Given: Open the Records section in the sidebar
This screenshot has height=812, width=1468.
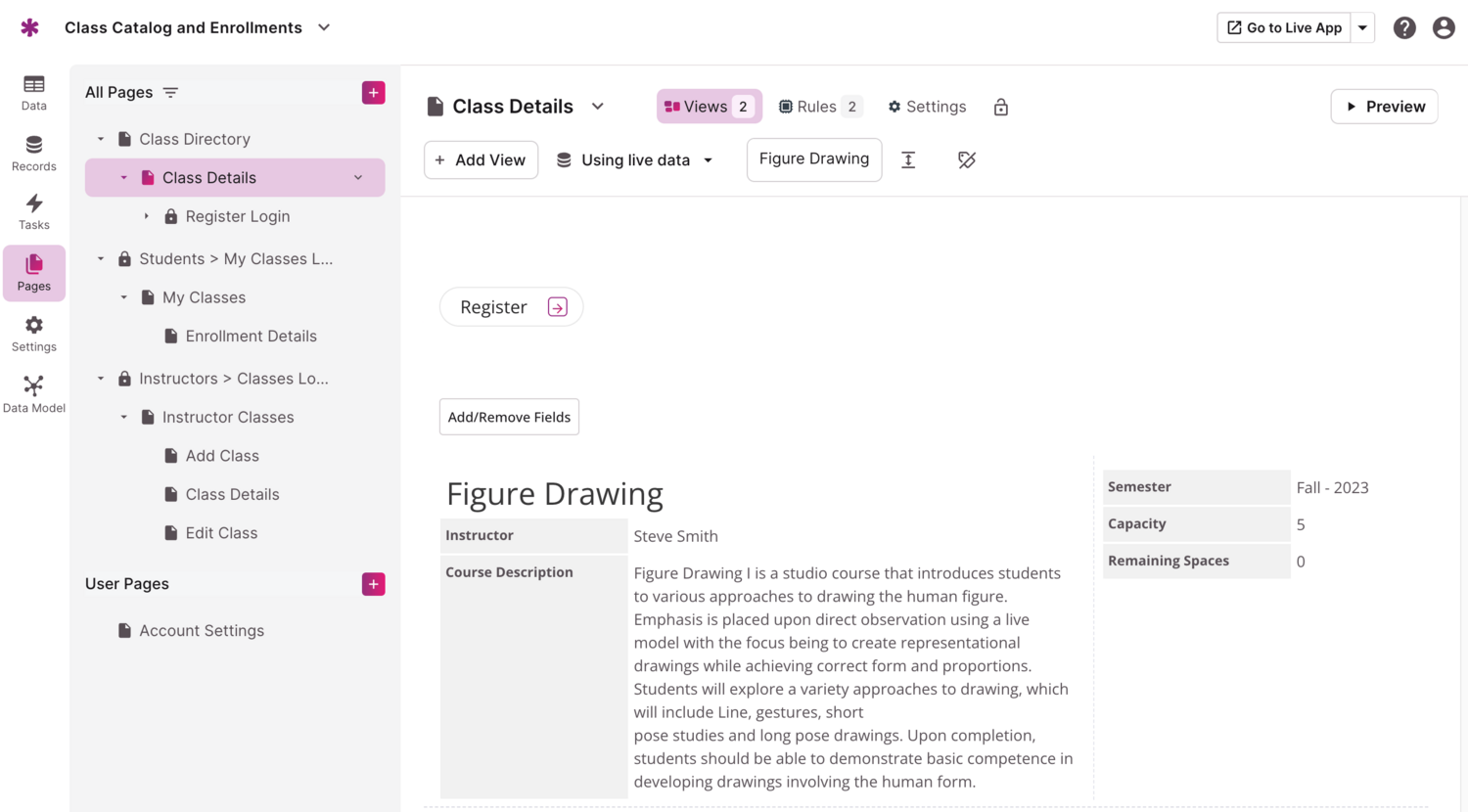Looking at the screenshot, I should coord(34,154).
